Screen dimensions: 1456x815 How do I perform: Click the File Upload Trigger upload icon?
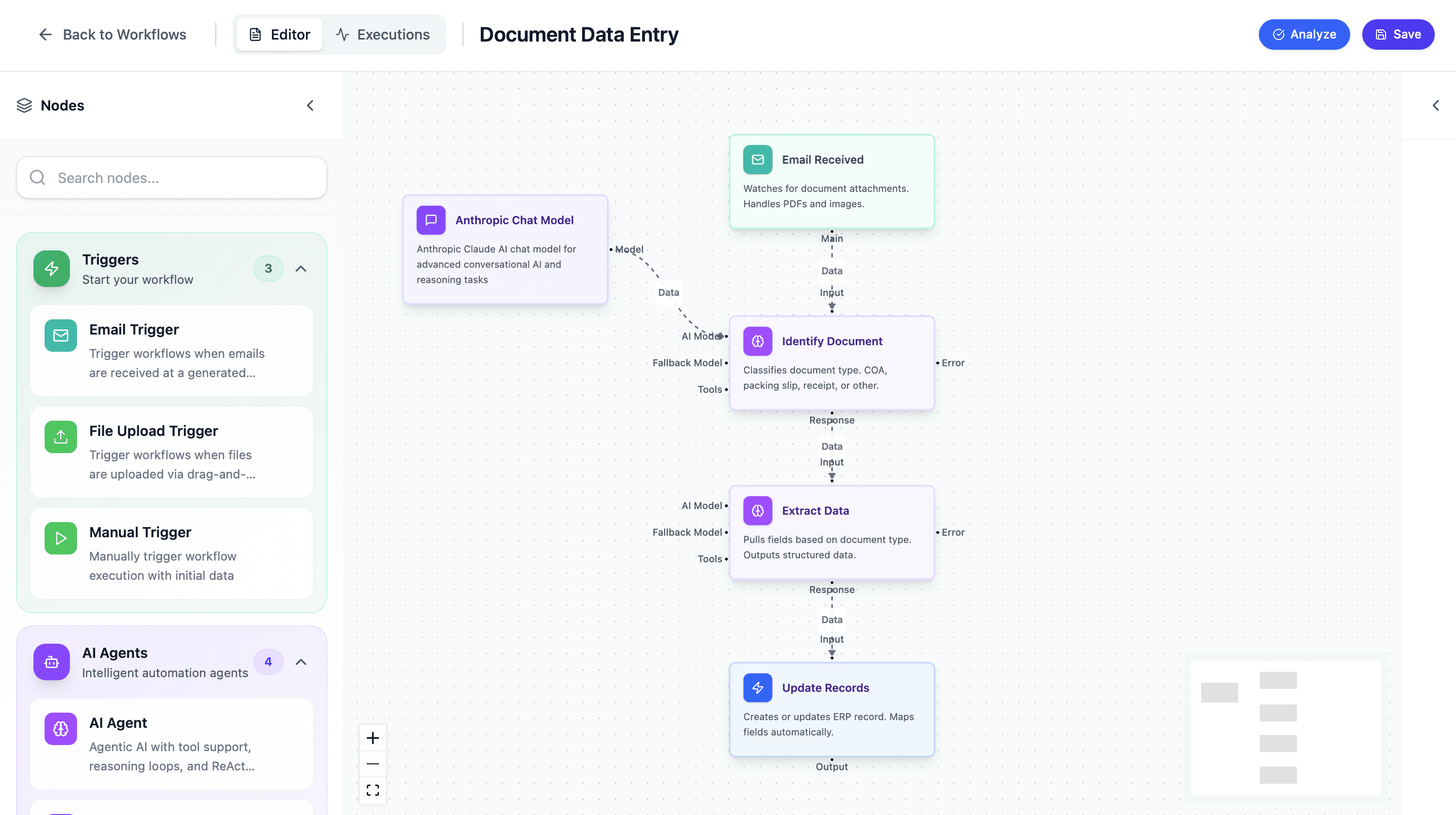(60, 436)
